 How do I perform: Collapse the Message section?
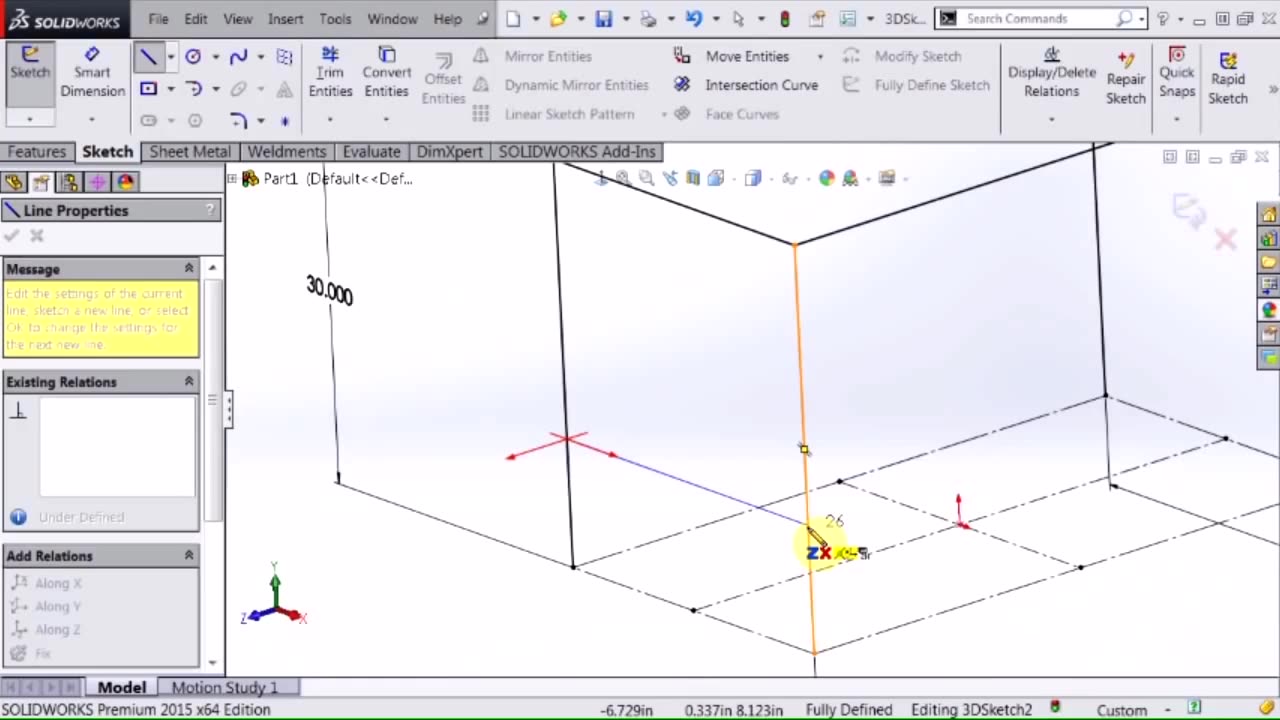pyautogui.click(x=188, y=269)
